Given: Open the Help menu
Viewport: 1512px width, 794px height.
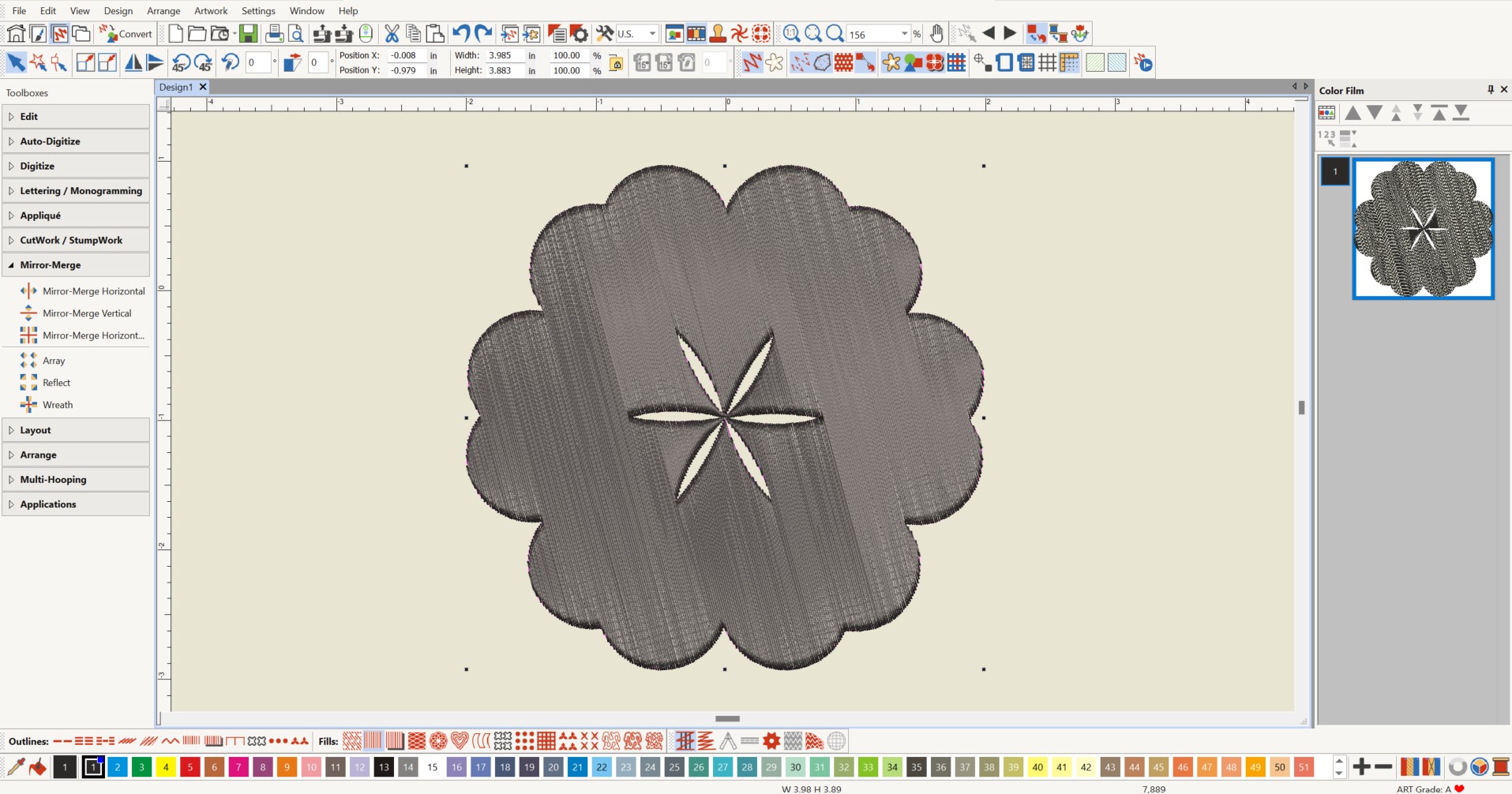Looking at the screenshot, I should (x=348, y=10).
